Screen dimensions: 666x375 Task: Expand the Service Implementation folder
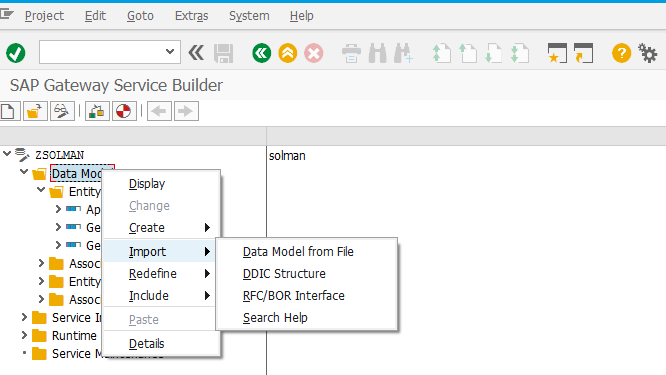coord(24,317)
